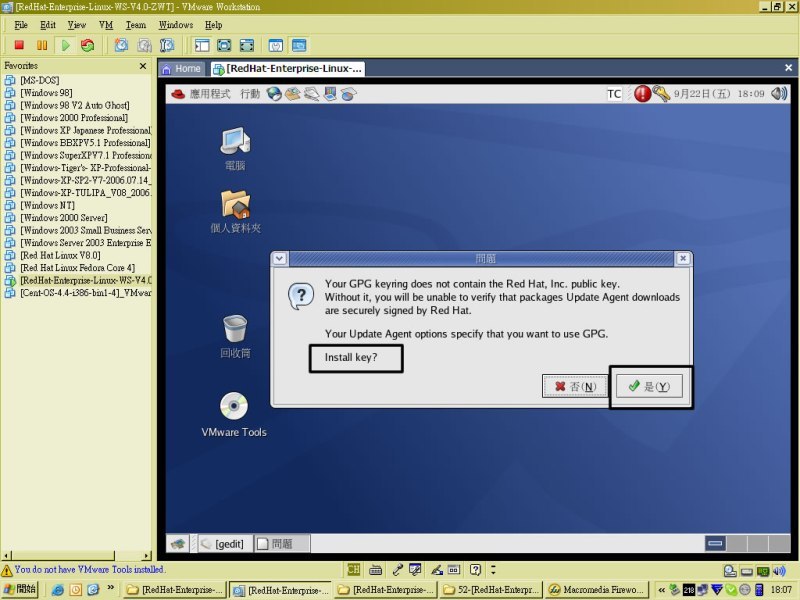The image size is (800, 600).
Task: Power off the virtual machine with the red stop icon
Action: (19, 45)
